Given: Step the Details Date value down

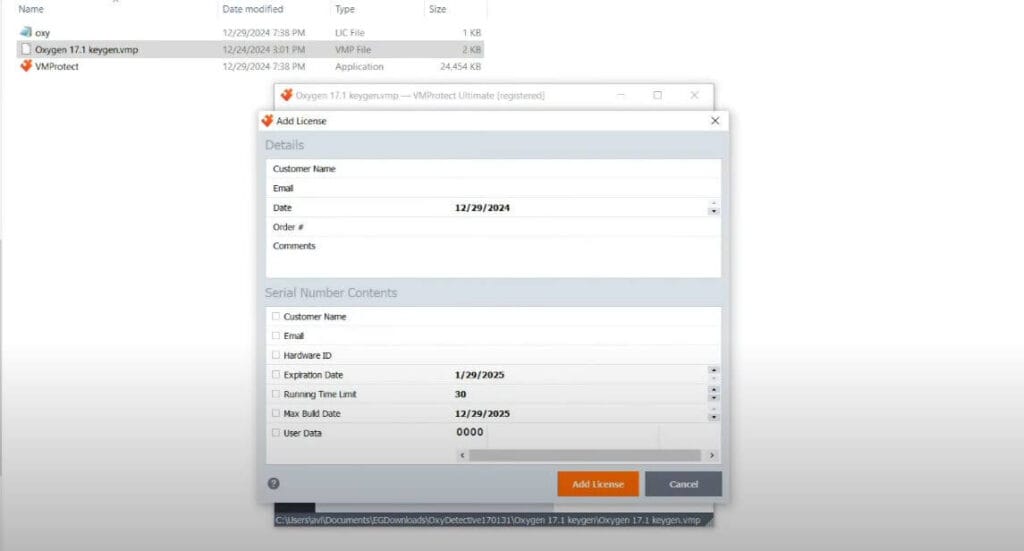Looking at the screenshot, I should click(713, 212).
